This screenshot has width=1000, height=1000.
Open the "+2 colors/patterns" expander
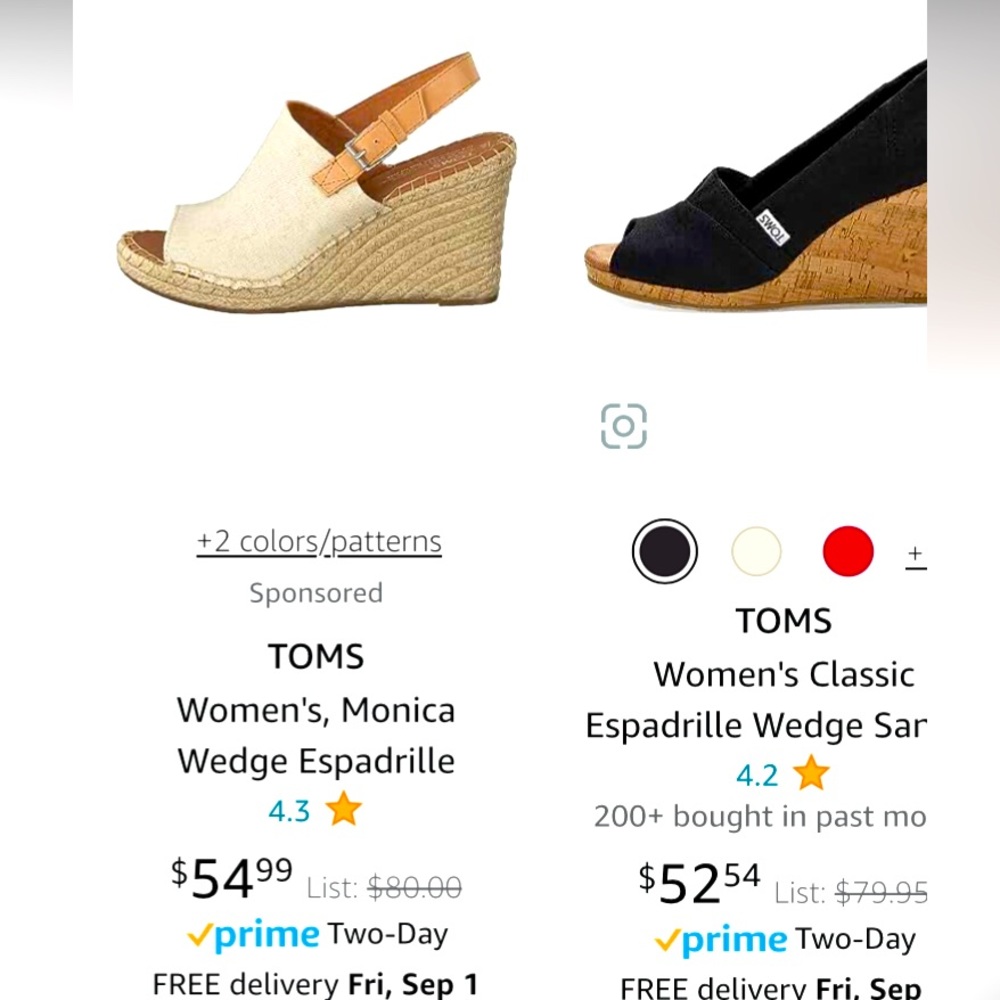pyautogui.click(x=316, y=540)
